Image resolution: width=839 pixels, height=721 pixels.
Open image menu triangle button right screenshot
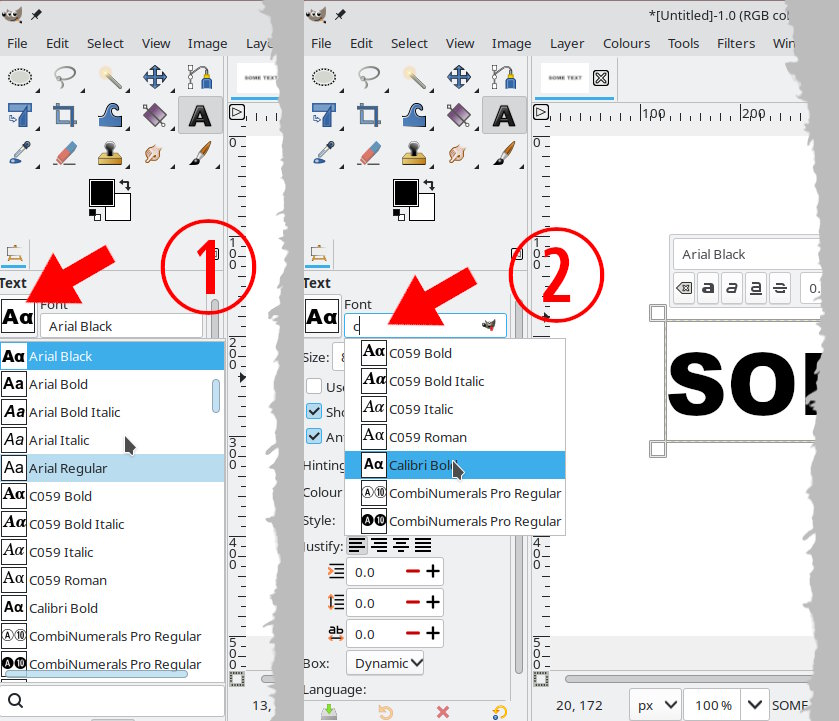point(541,112)
